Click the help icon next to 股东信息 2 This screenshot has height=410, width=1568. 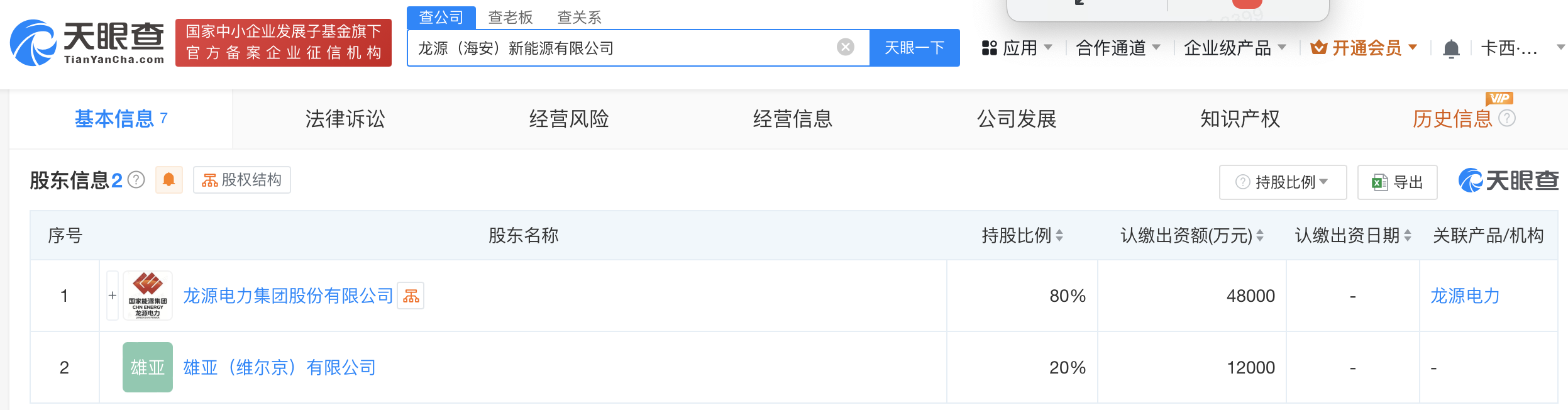[x=136, y=180]
